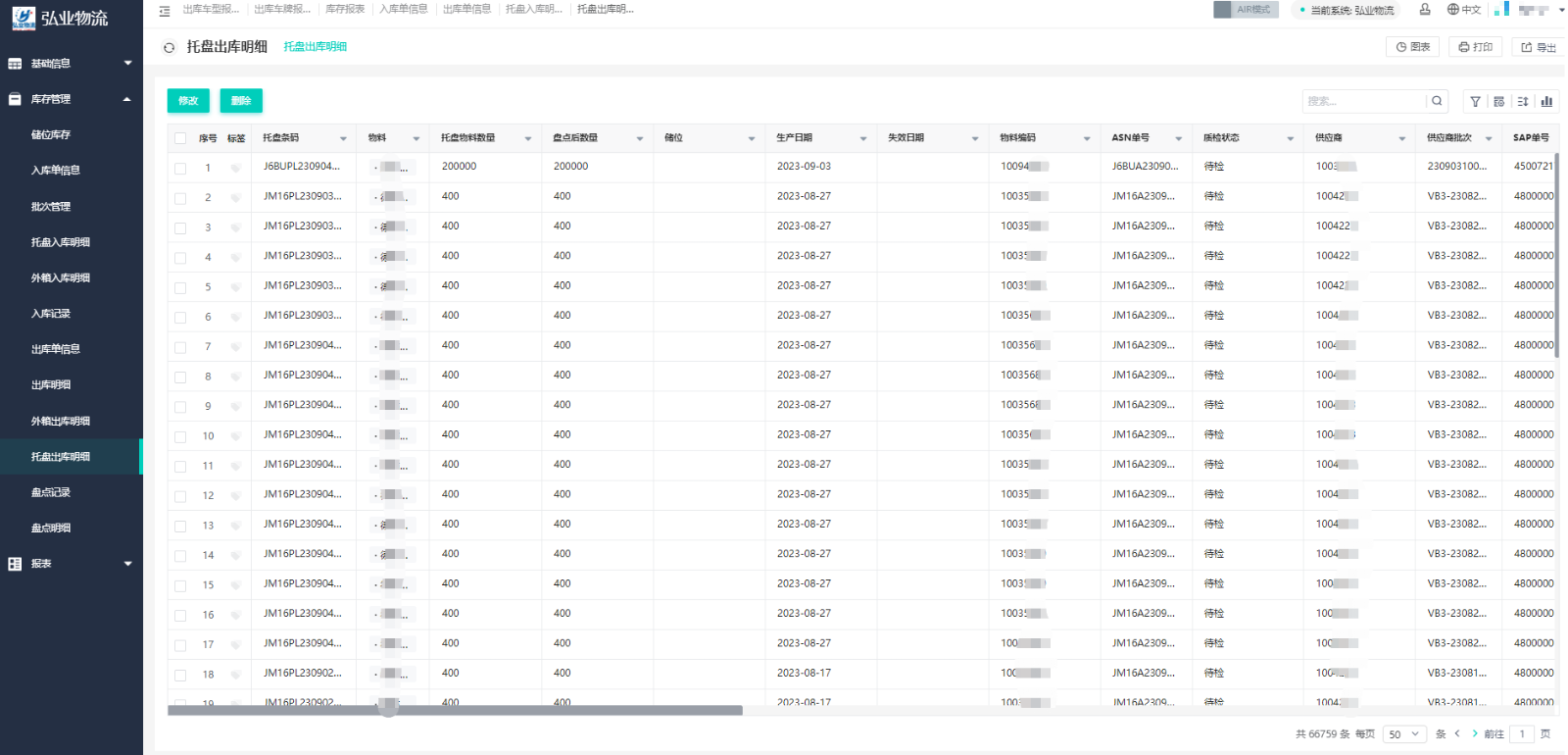The height and width of the screenshot is (755, 1568).
Task: Open 外箱入库明细 in sidebar
Action: pos(61,278)
